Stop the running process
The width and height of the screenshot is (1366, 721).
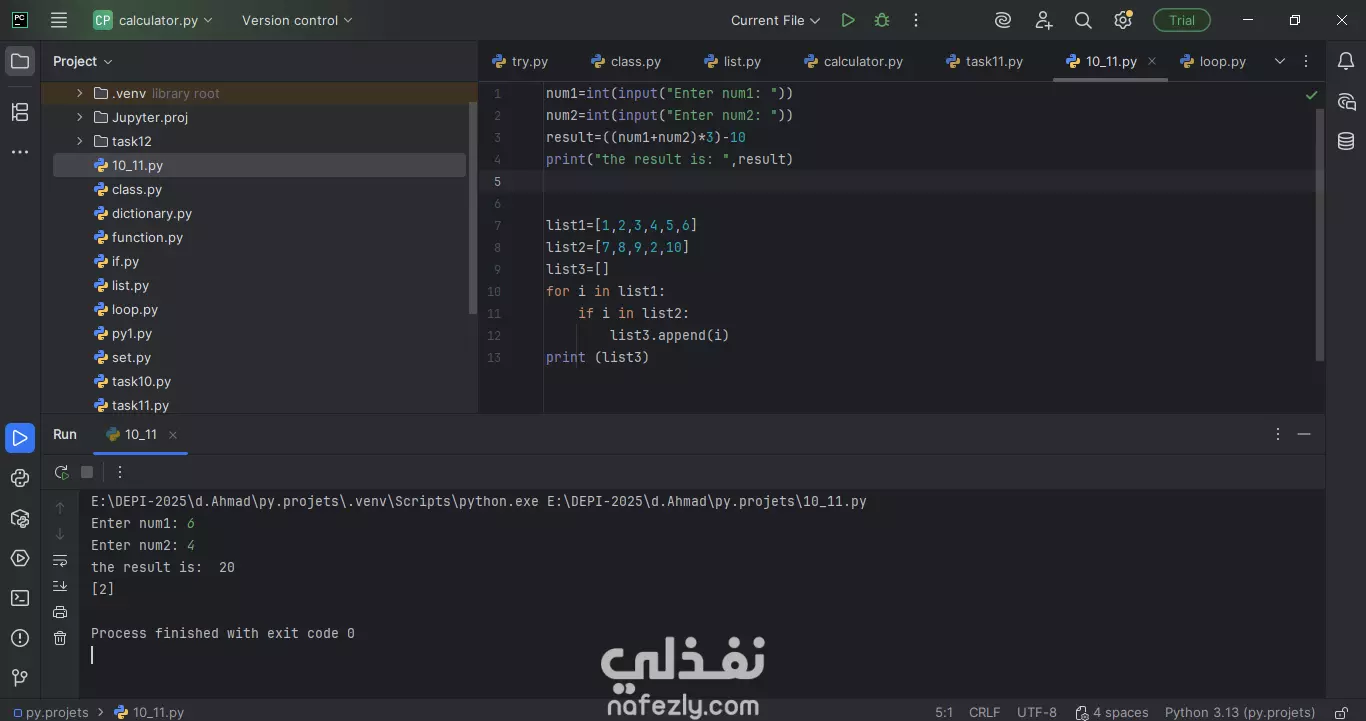point(87,472)
